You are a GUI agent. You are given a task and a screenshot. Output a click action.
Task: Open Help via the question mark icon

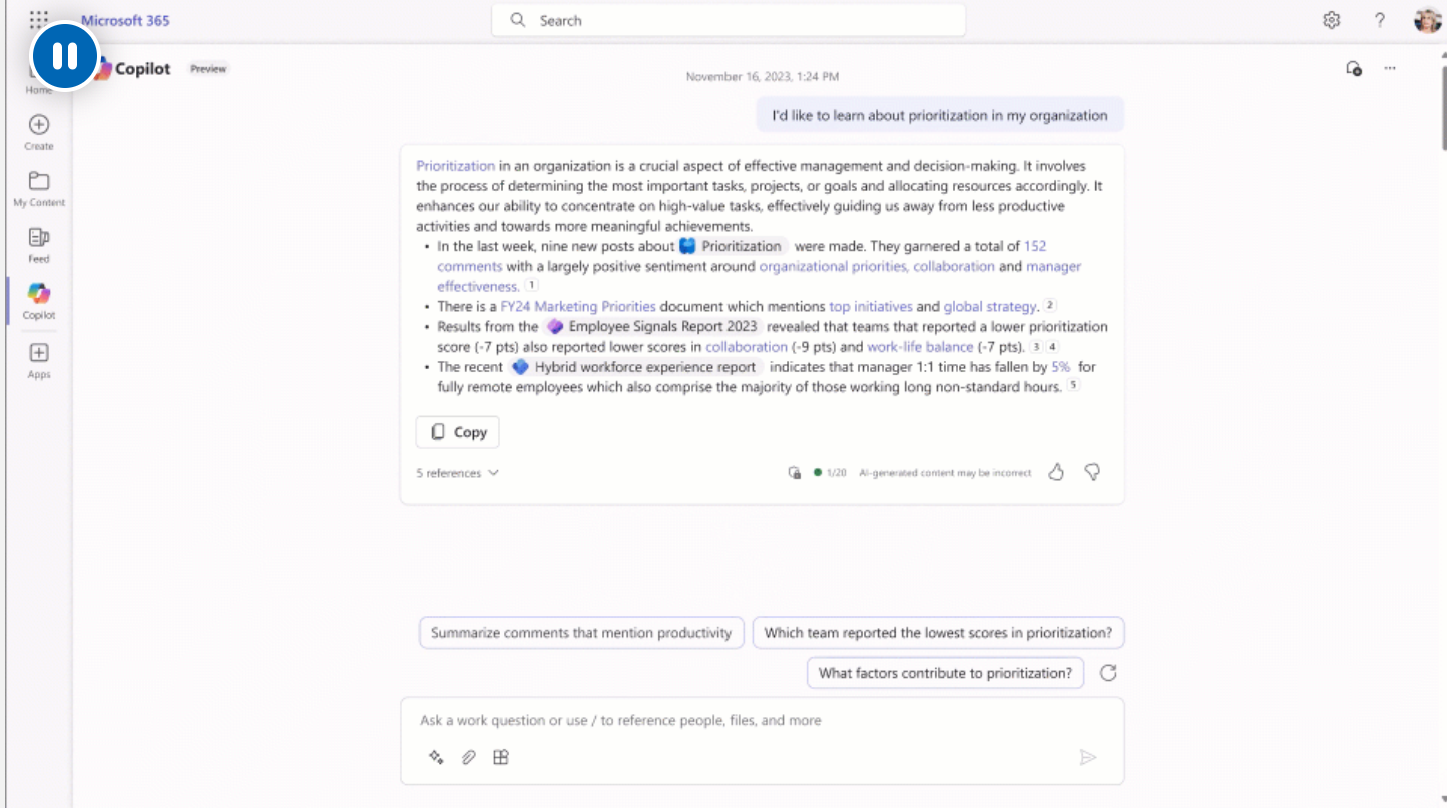coord(1380,20)
